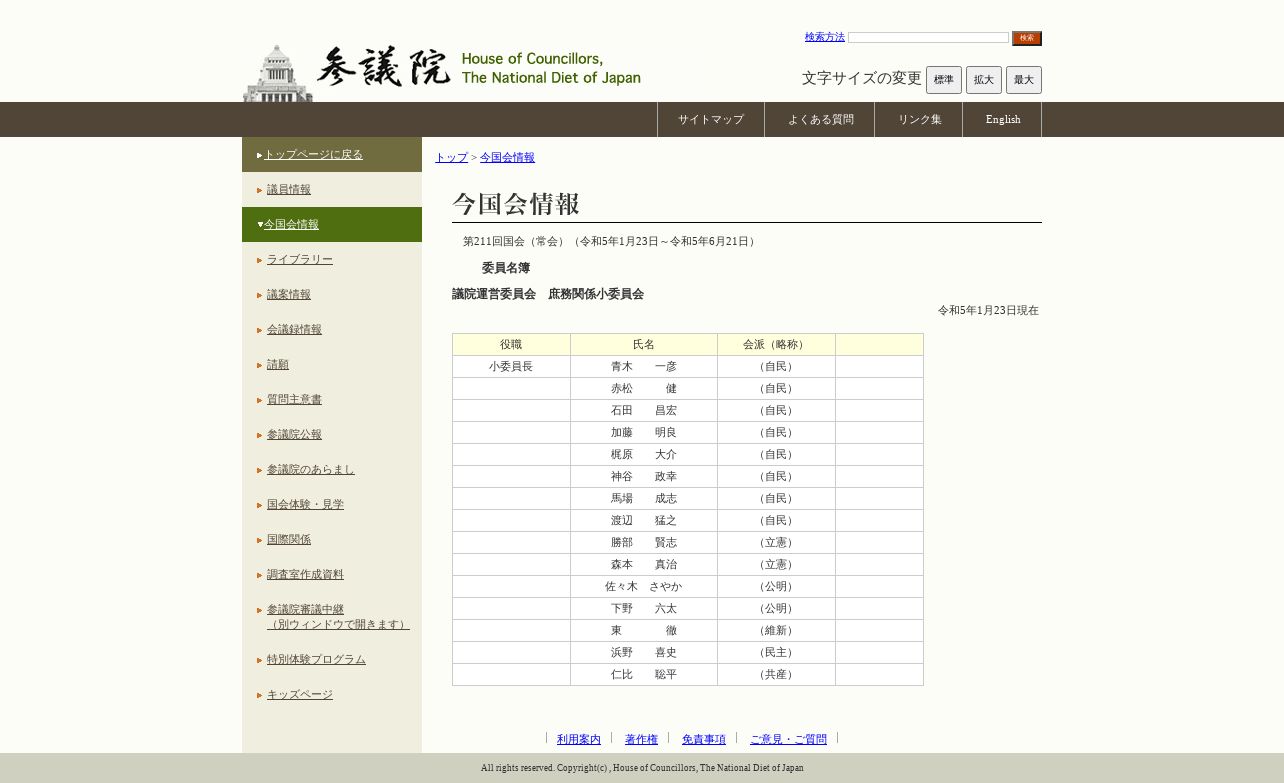Open the ご意見・ご質問 footer link
This screenshot has width=1284, height=783.
coord(788,739)
